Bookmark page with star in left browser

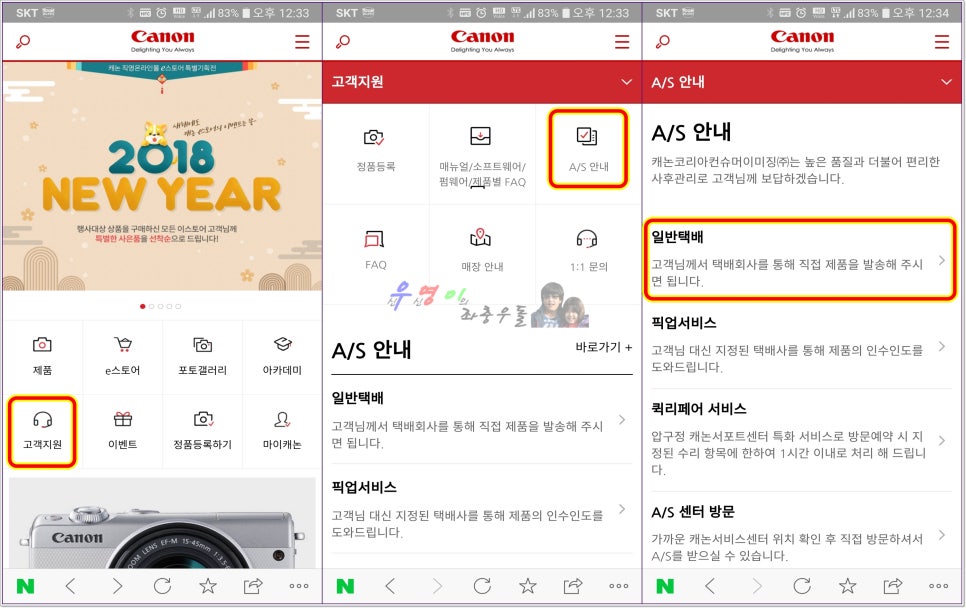(208, 586)
